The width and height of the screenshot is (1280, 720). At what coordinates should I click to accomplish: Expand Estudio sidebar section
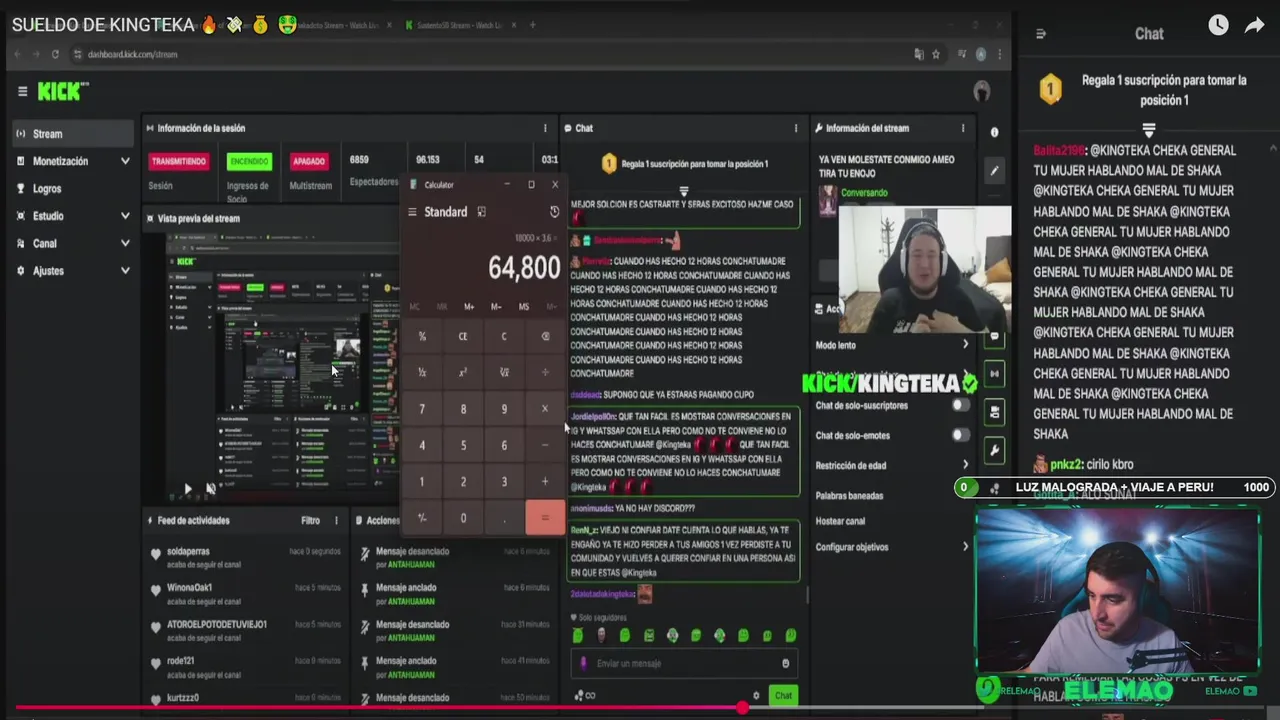click(73, 216)
